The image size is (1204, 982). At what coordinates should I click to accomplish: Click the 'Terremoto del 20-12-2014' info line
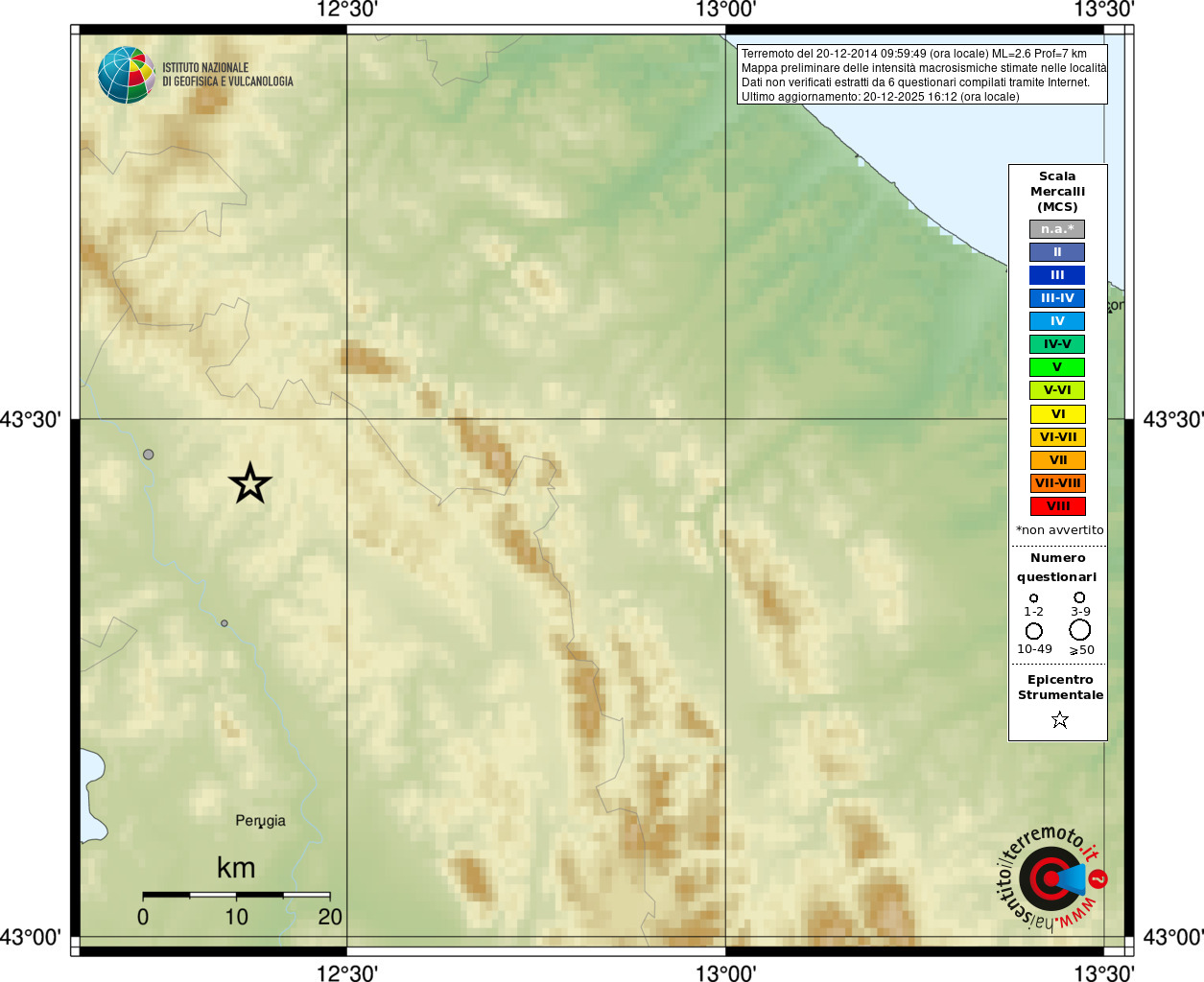tap(914, 54)
